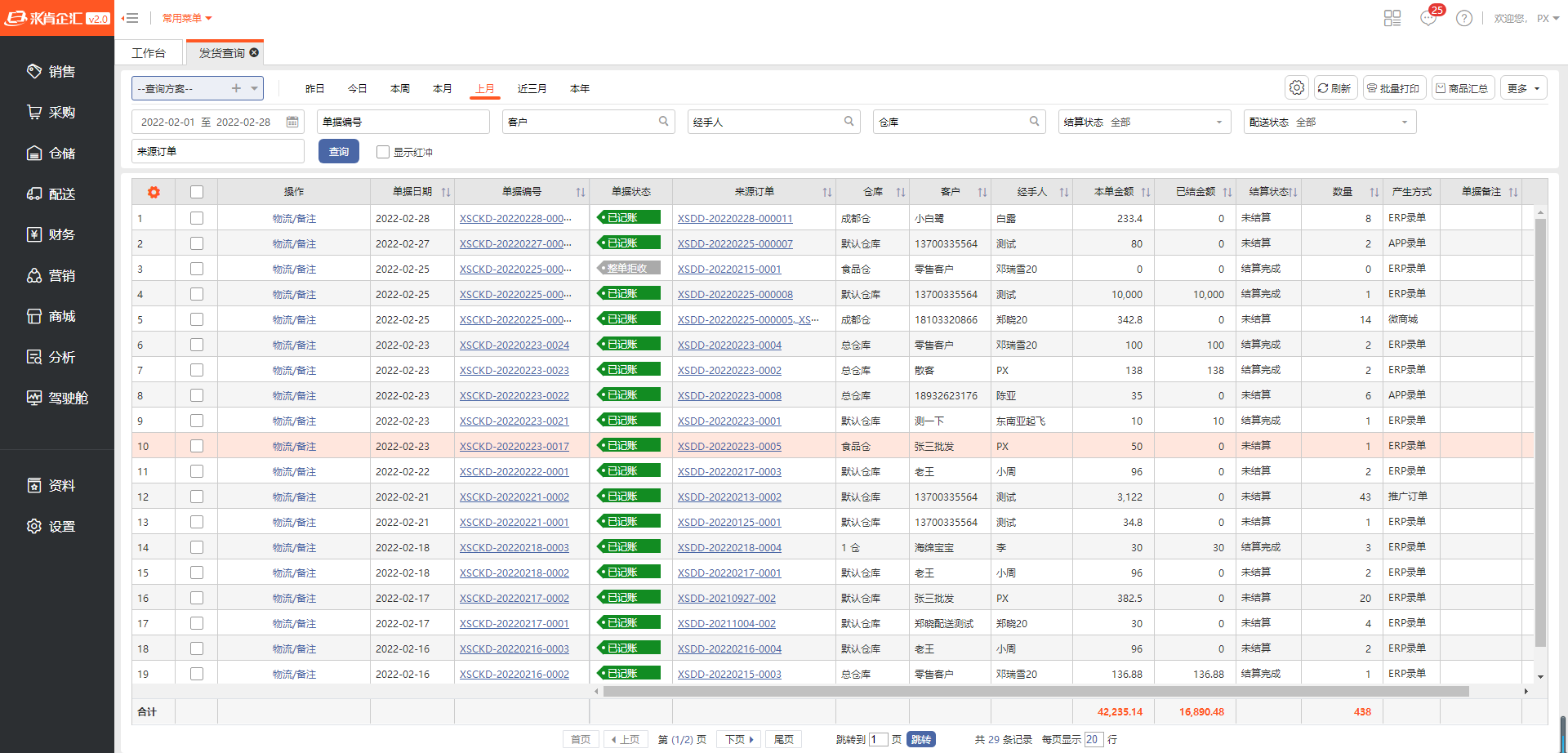
Task: Click the horizontal table scrollbar
Action: coord(1036,691)
